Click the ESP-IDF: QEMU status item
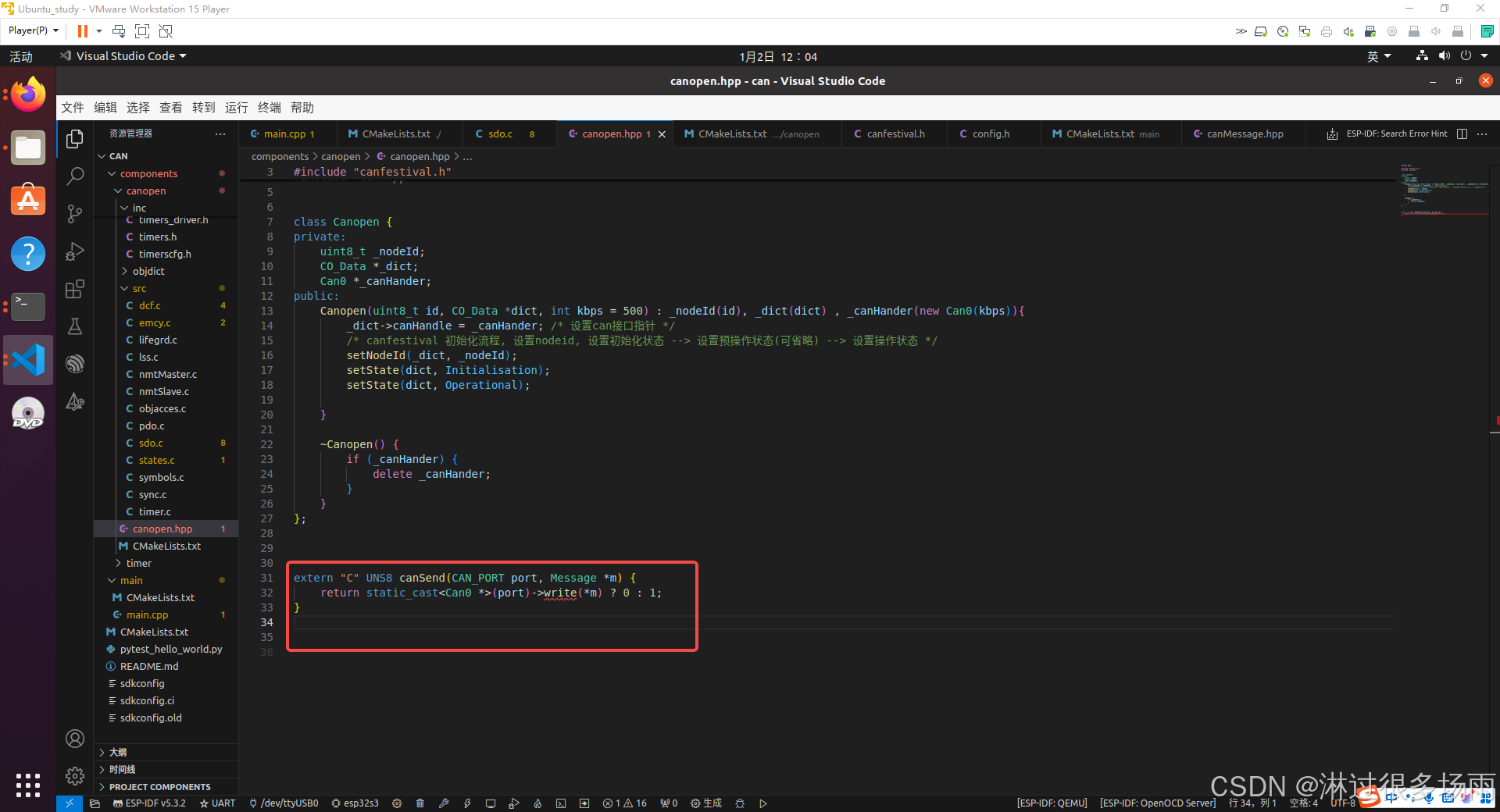 coord(1052,803)
